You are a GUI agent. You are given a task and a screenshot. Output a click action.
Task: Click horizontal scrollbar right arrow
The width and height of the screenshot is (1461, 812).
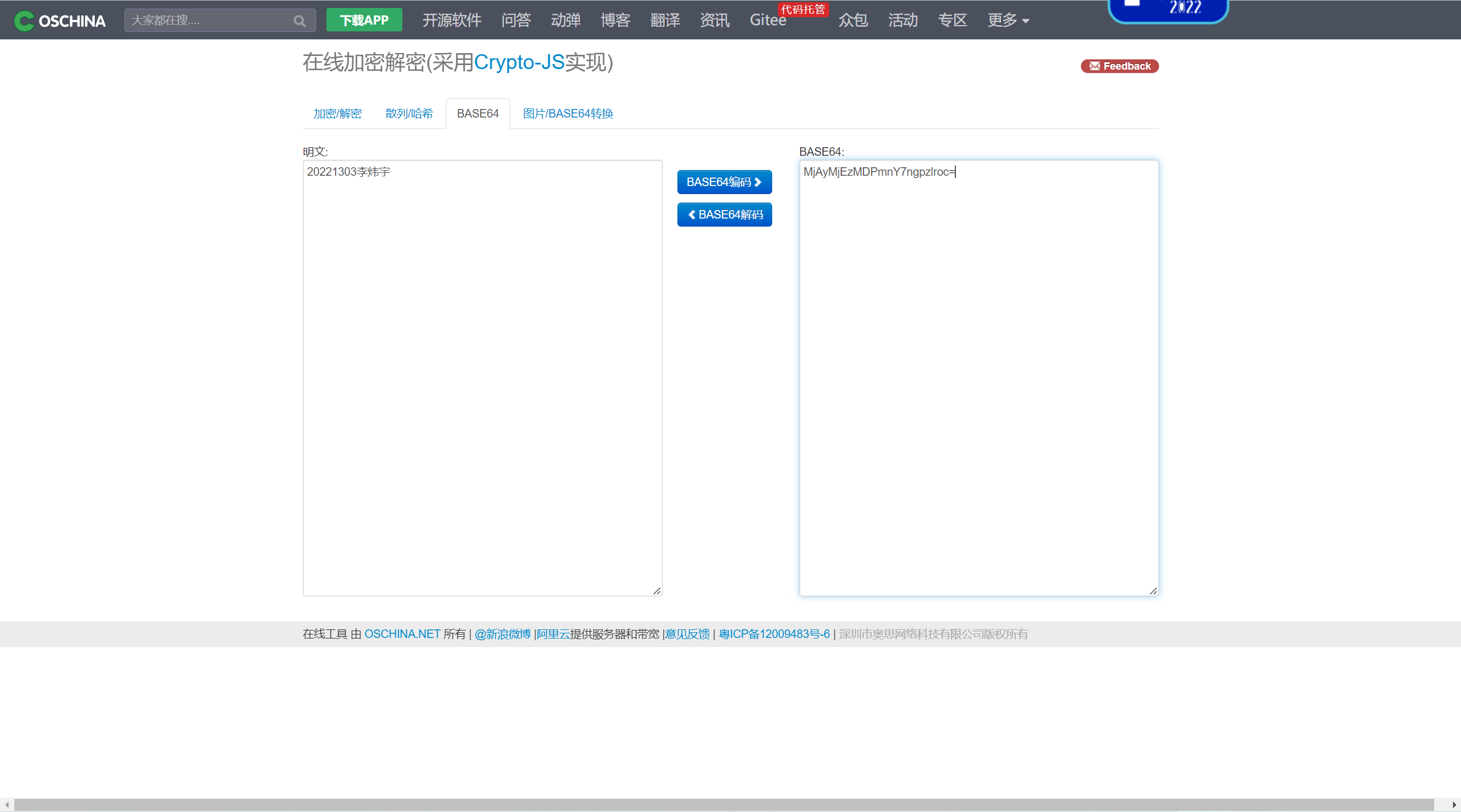click(1454, 805)
